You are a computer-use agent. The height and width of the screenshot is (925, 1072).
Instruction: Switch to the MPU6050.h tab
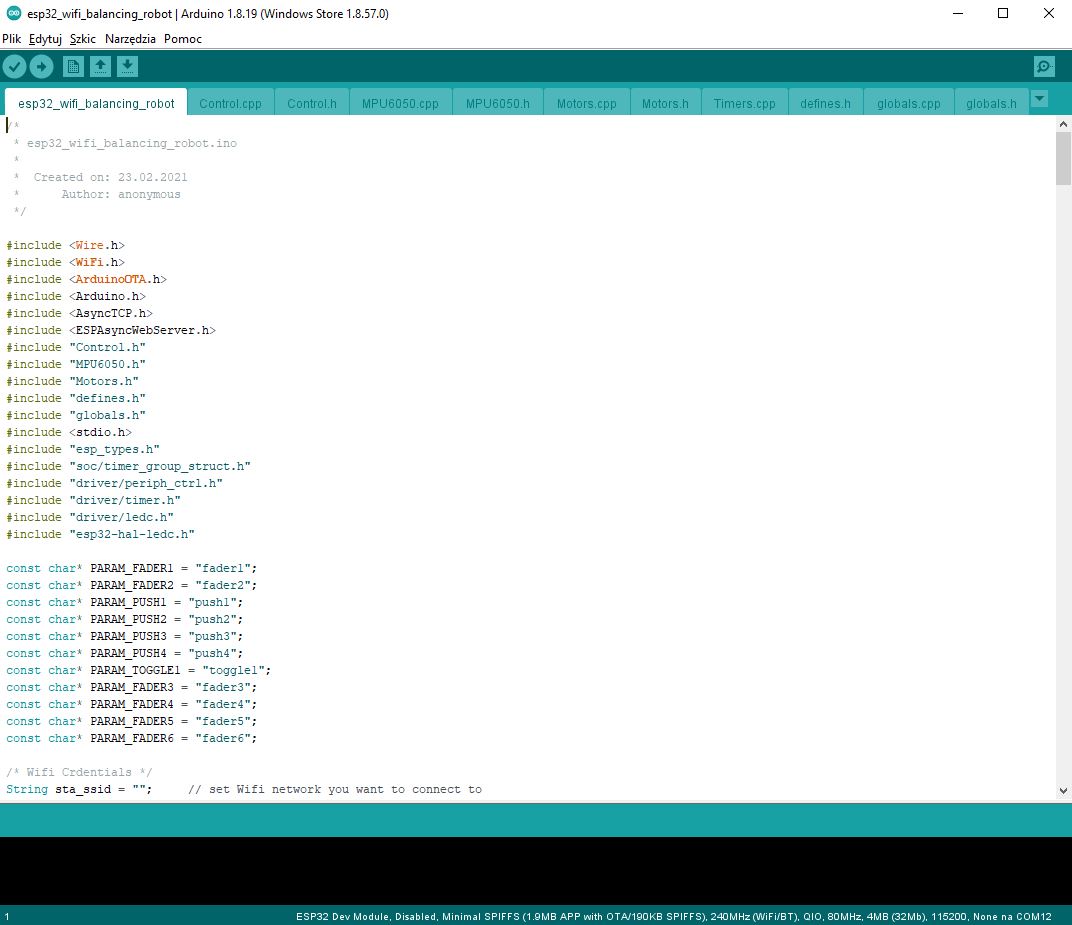pyautogui.click(x=498, y=103)
